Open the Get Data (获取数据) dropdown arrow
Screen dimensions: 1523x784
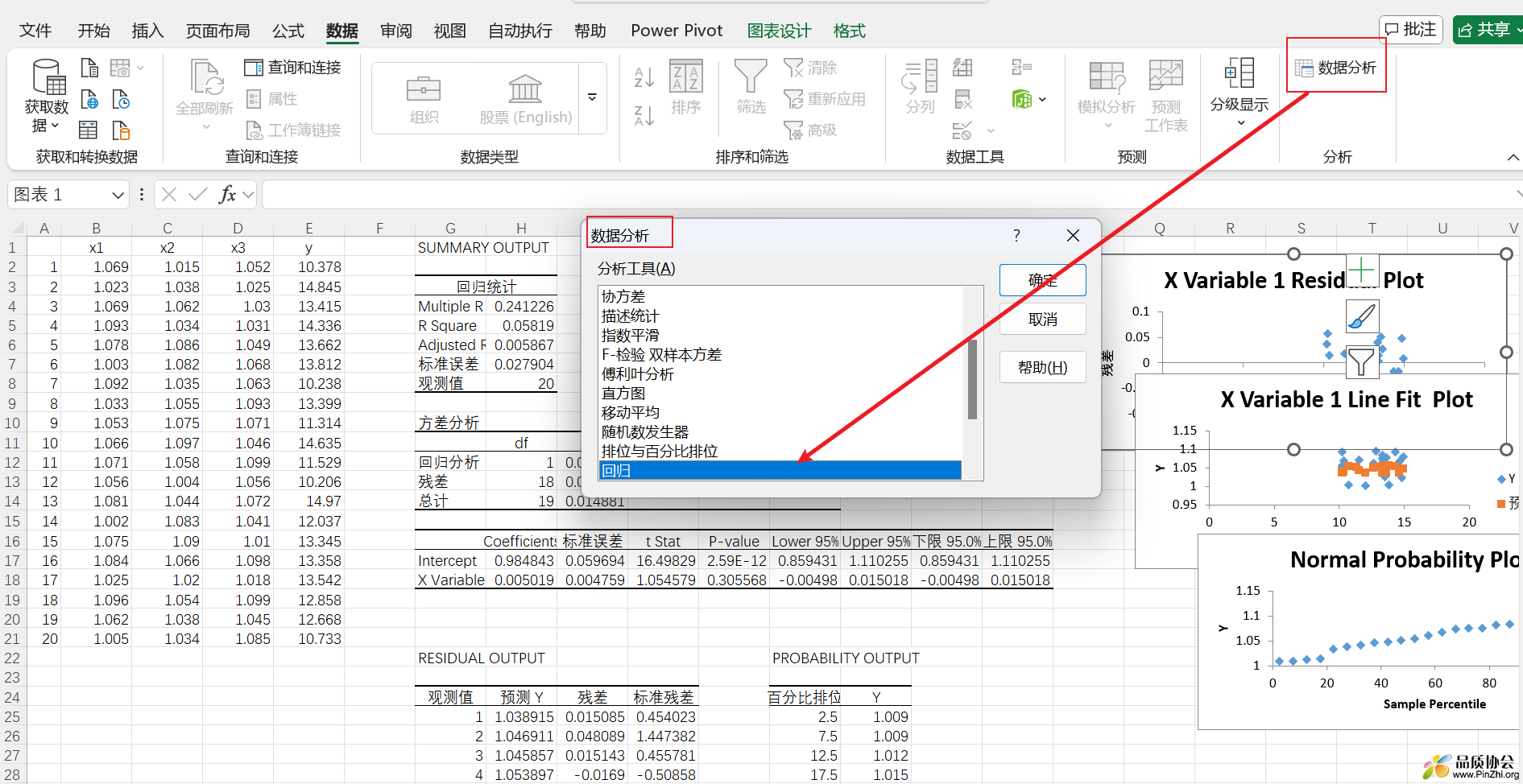pyautogui.click(x=55, y=126)
